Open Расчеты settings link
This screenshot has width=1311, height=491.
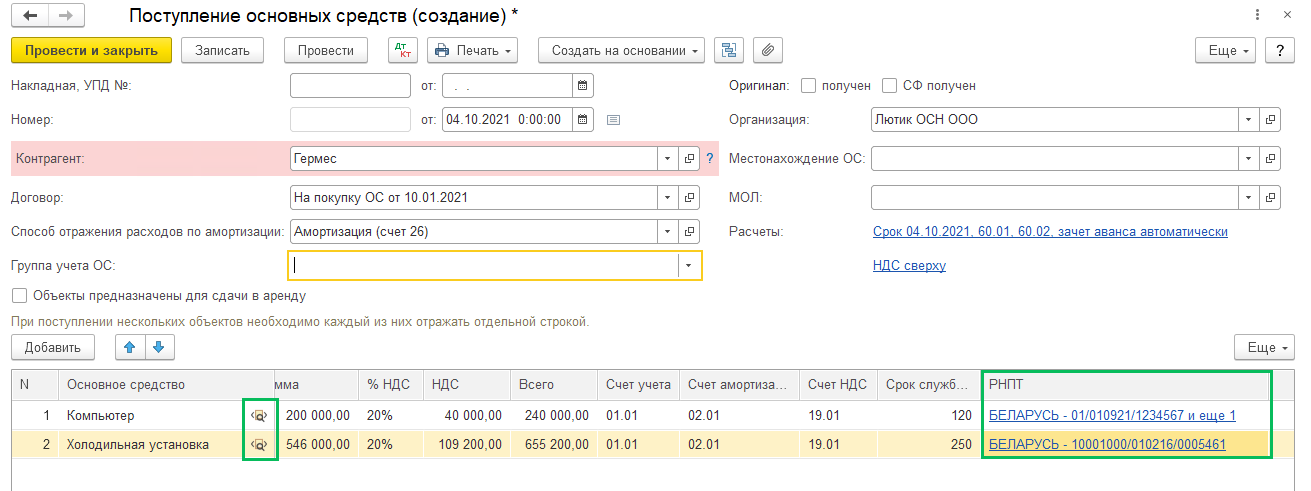(x=1050, y=231)
